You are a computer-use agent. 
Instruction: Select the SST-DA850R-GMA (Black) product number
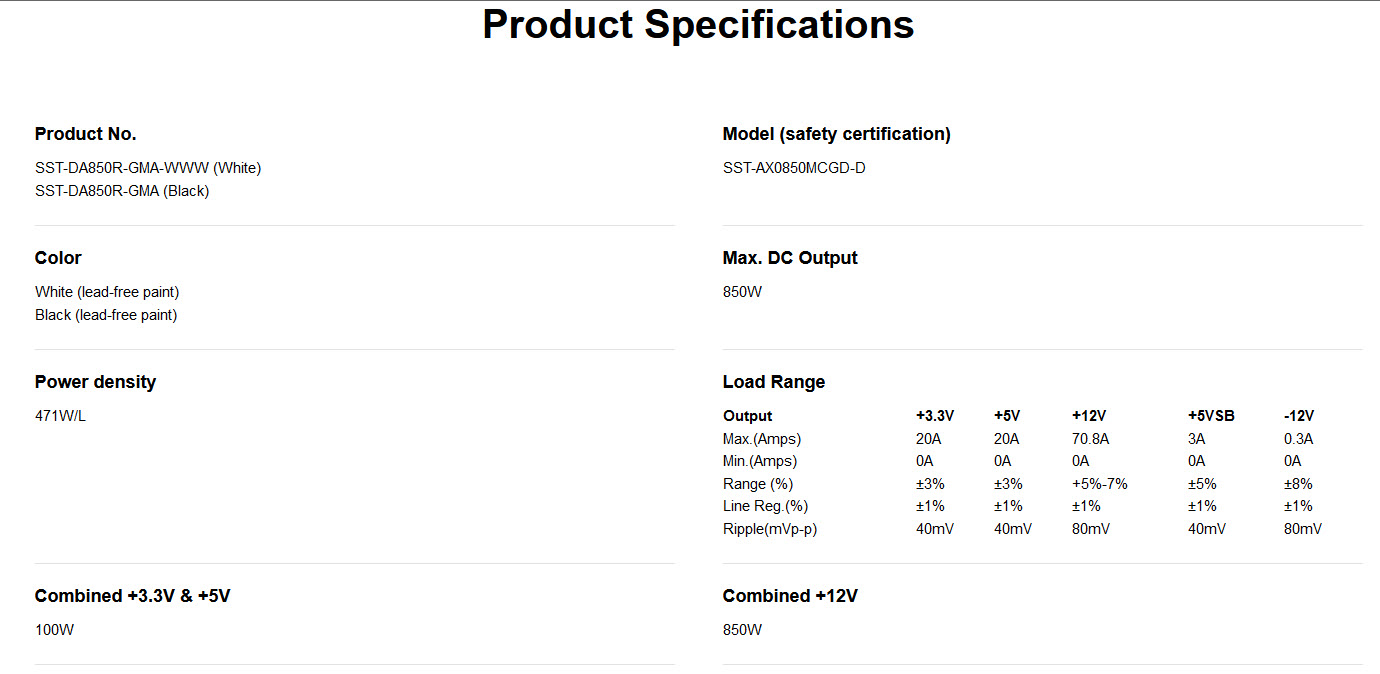[122, 191]
